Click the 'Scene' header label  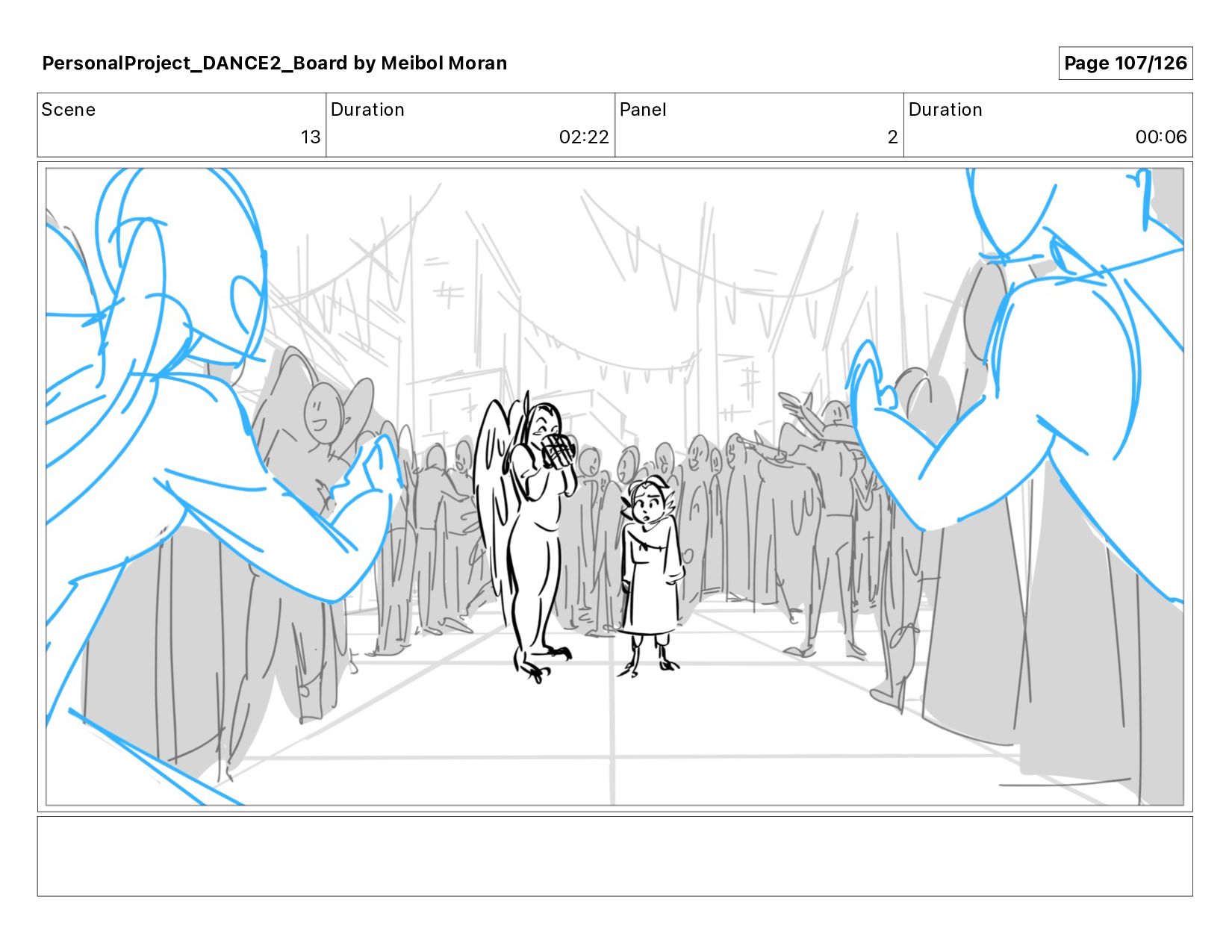pos(69,110)
